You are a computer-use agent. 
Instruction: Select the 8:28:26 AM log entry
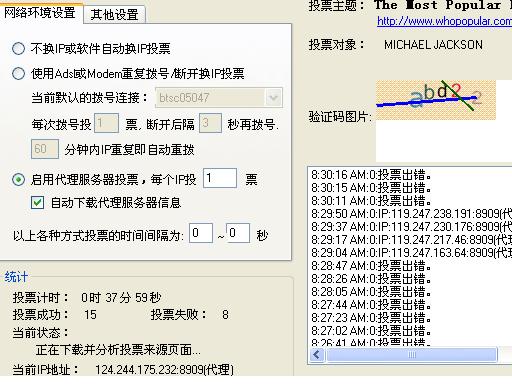(371, 279)
